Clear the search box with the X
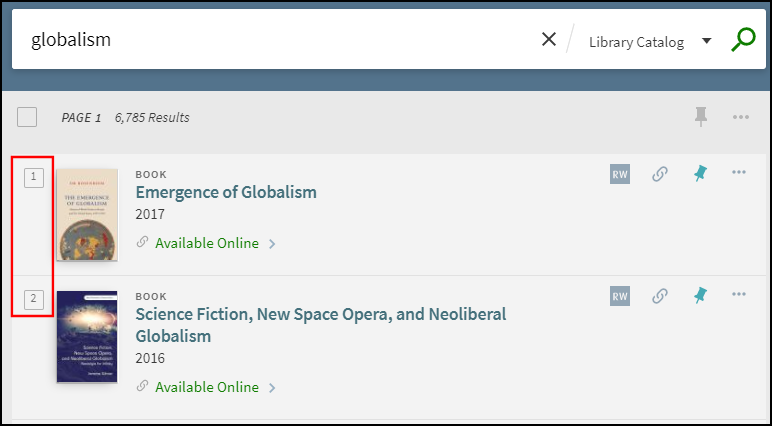This screenshot has height=426, width=772. [x=548, y=40]
